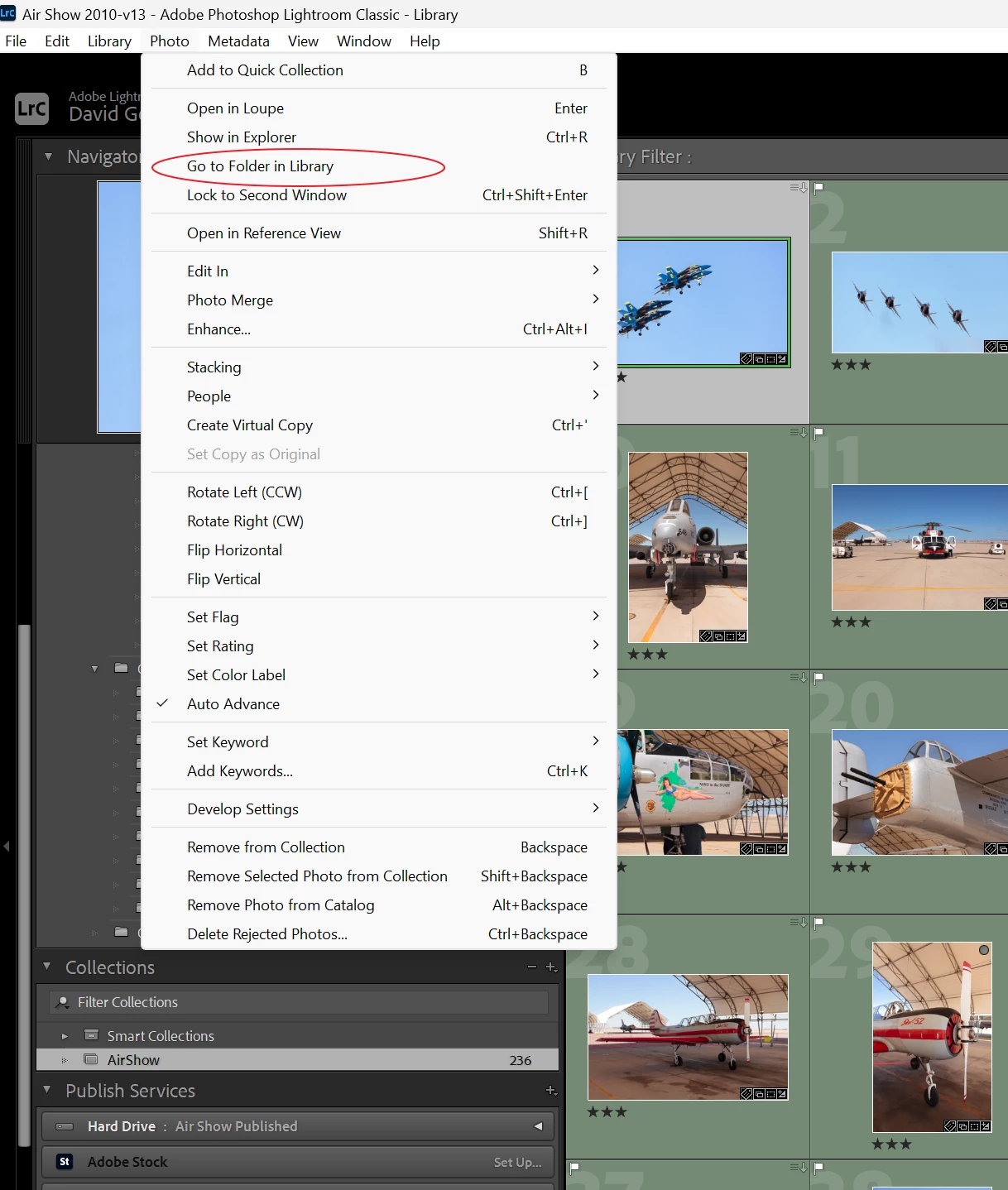Expand the Smart Collections group
Image resolution: width=1008 pixels, height=1190 pixels.
point(65,1036)
